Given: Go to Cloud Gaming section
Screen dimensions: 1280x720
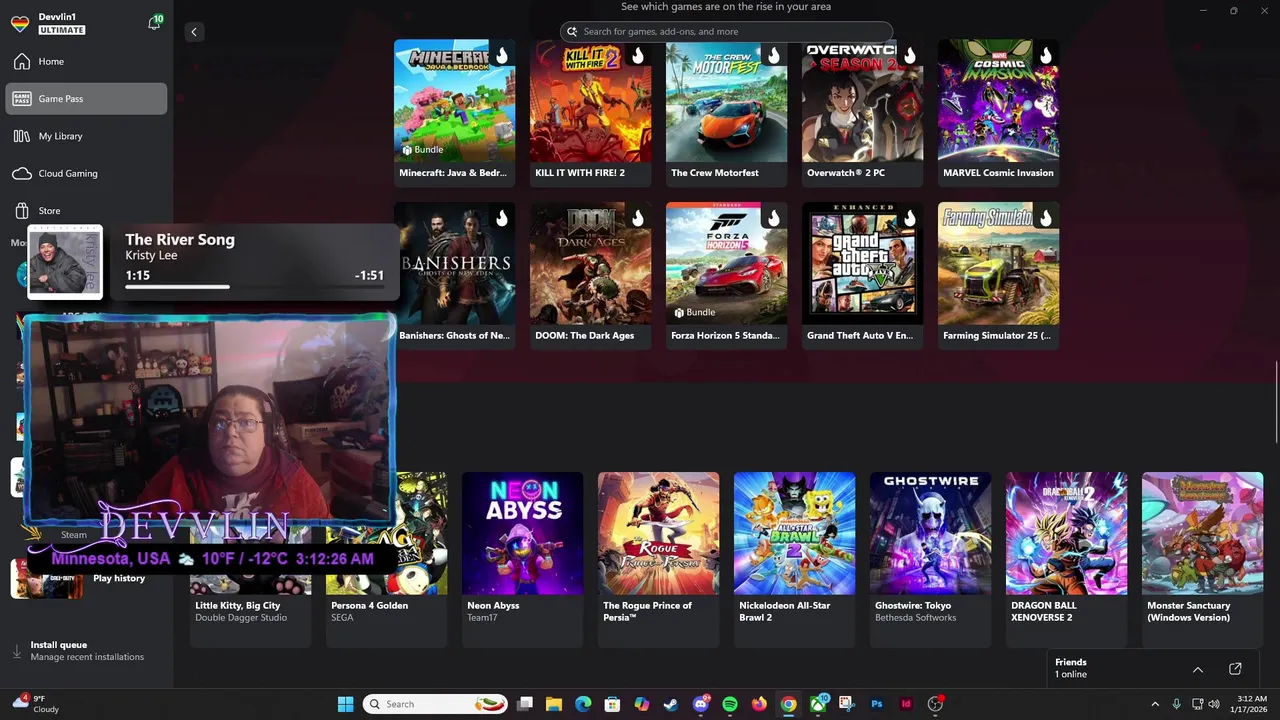Looking at the screenshot, I should pyautogui.click(x=86, y=173).
